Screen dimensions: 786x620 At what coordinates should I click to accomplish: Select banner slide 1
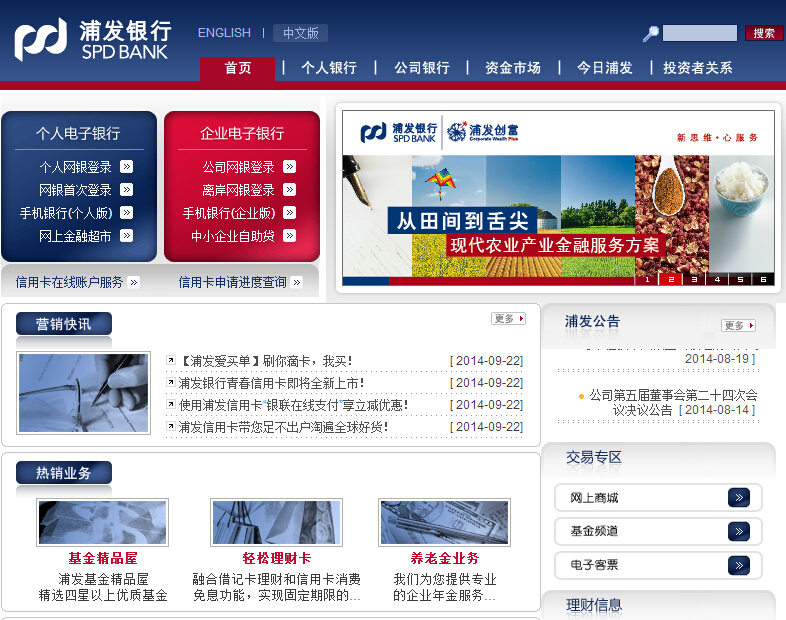click(x=647, y=280)
